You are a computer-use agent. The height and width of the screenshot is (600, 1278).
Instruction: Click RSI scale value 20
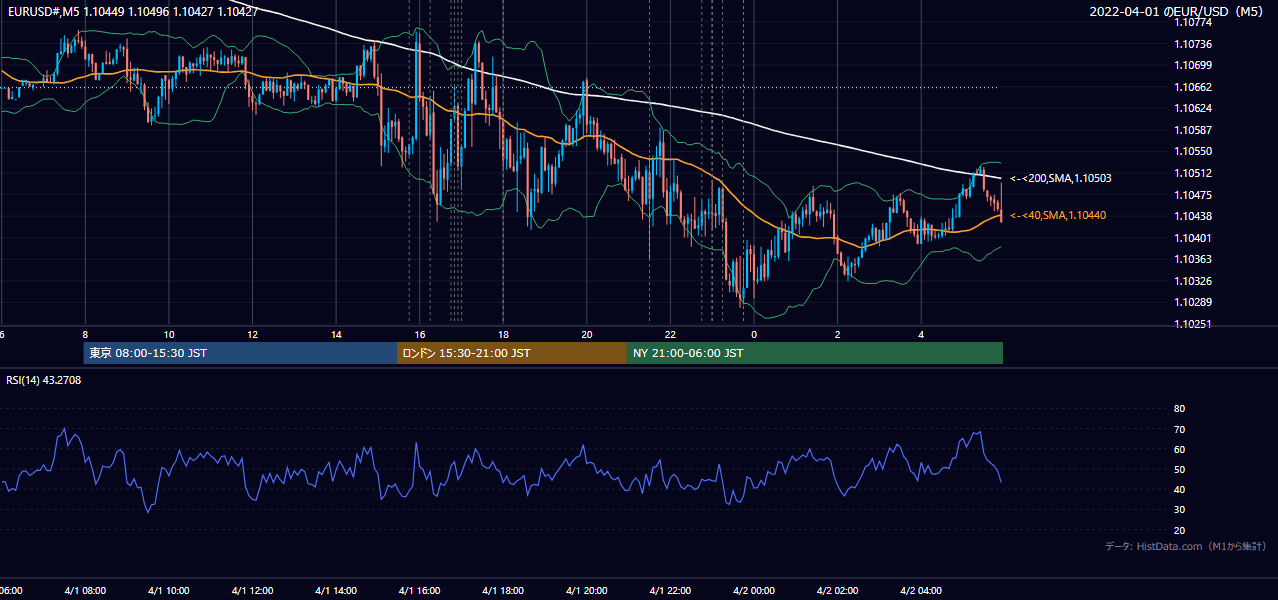click(1179, 530)
